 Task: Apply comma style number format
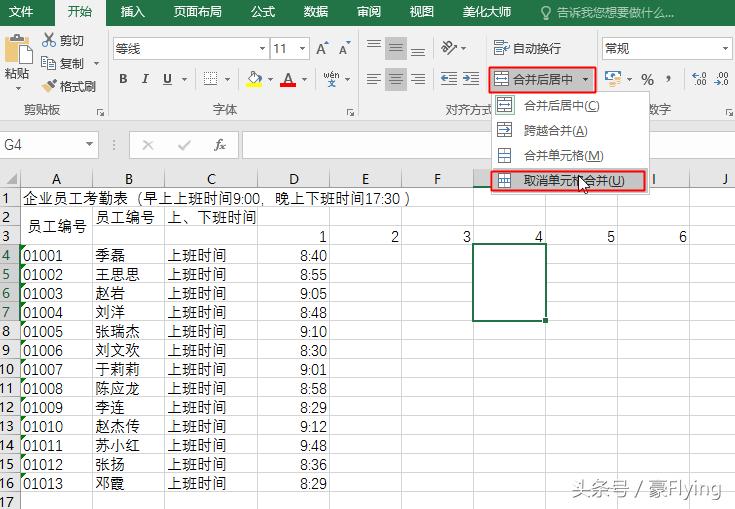pyautogui.click(x=669, y=79)
